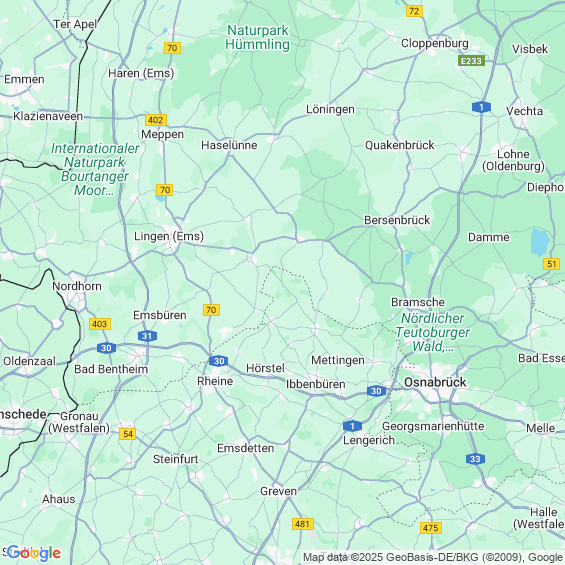
Task: Click the 402 road shield near Meppen
Action: (x=156, y=120)
